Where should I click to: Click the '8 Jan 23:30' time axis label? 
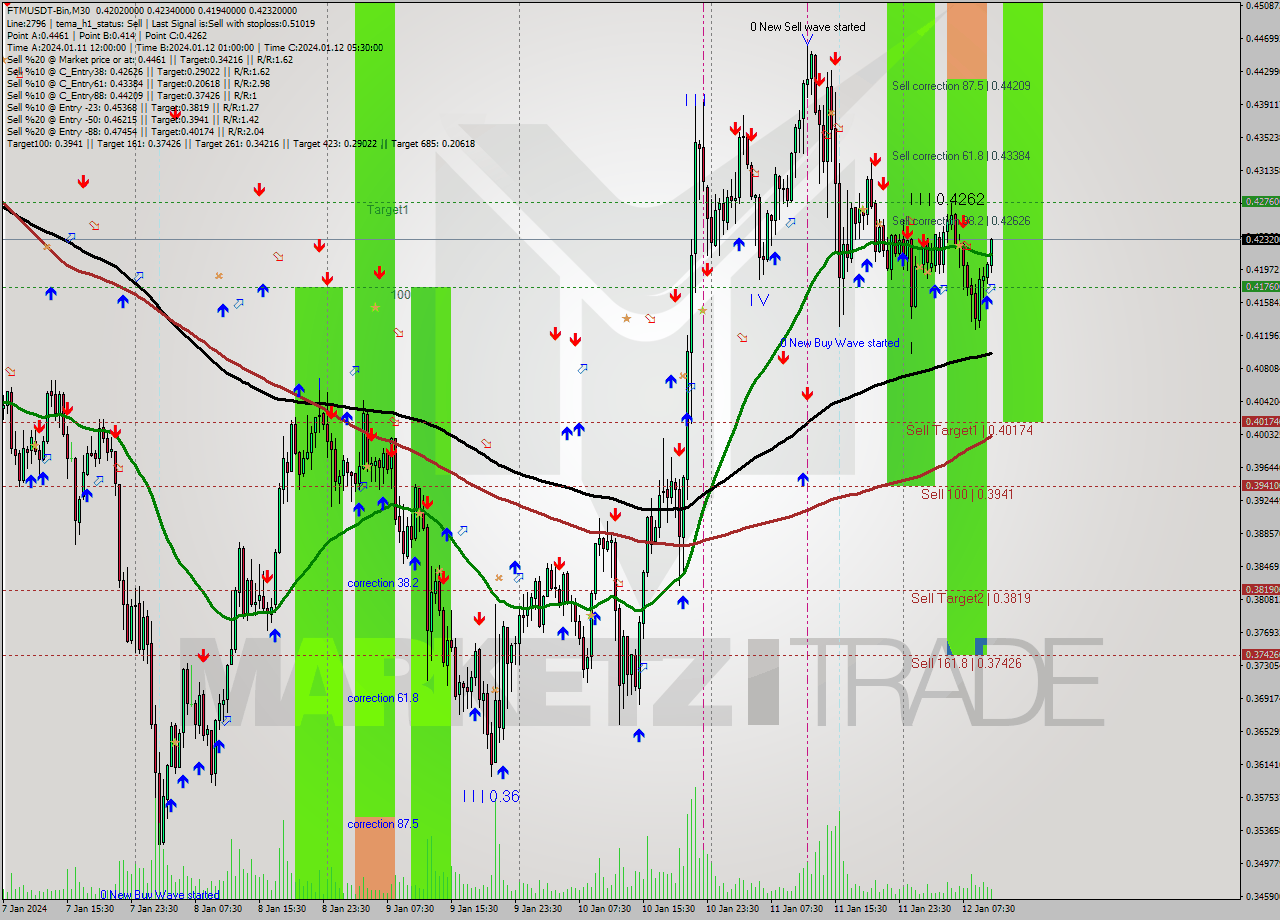pos(346,909)
